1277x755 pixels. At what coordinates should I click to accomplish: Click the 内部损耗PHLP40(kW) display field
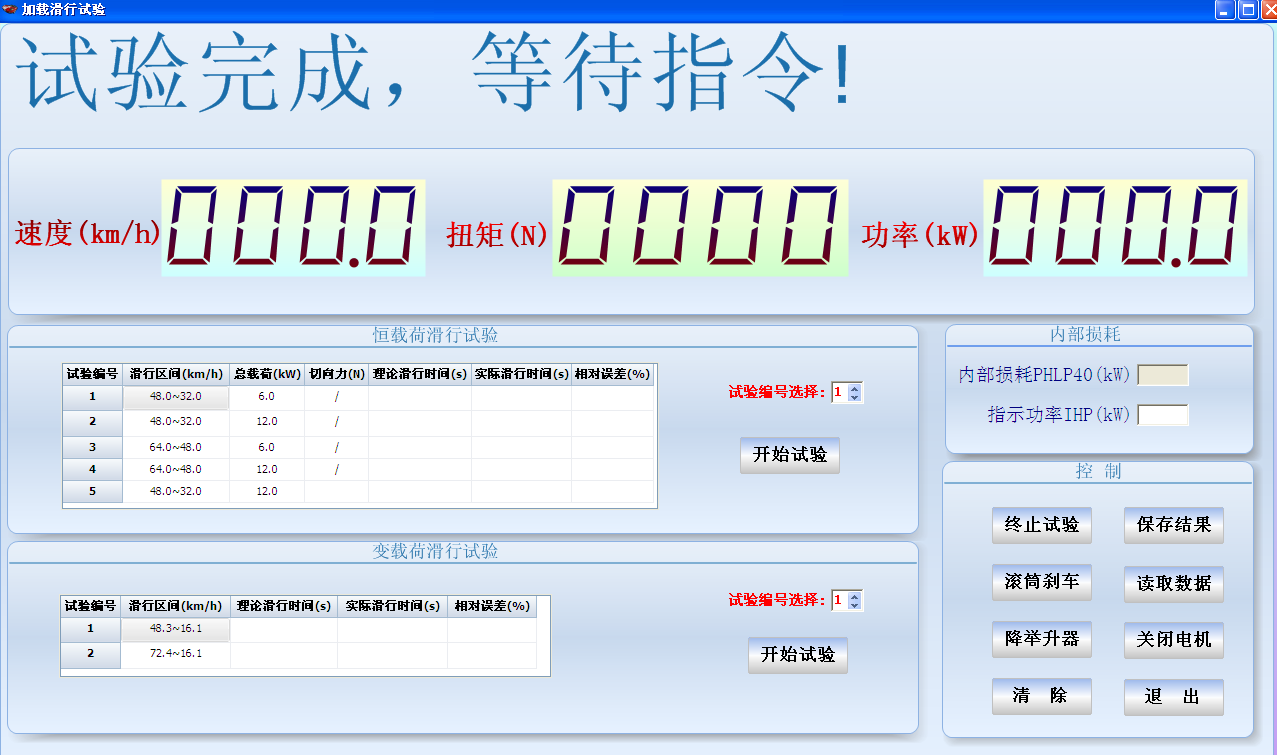pos(1164,375)
